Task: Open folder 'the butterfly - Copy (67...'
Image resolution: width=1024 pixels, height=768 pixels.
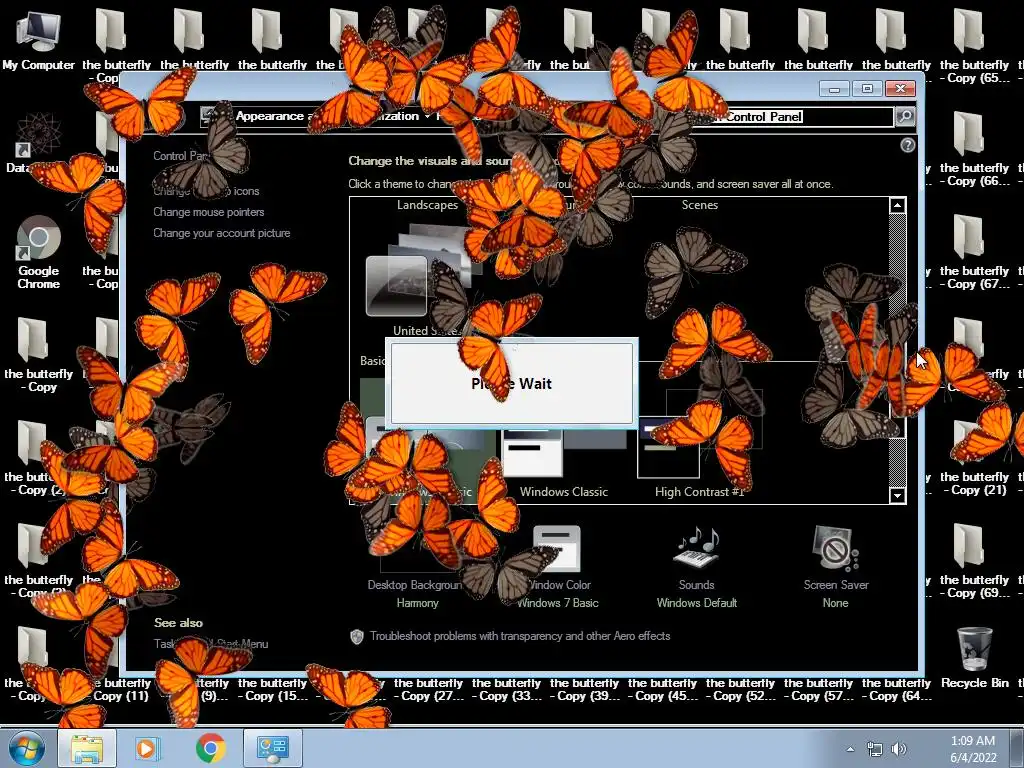Action: (x=974, y=252)
